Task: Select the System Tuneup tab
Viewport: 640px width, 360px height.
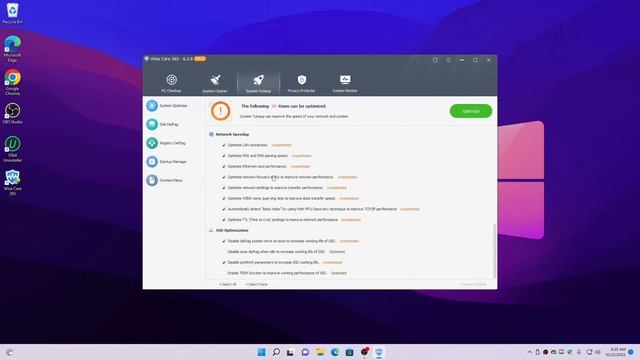Action: pyautogui.click(x=258, y=83)
